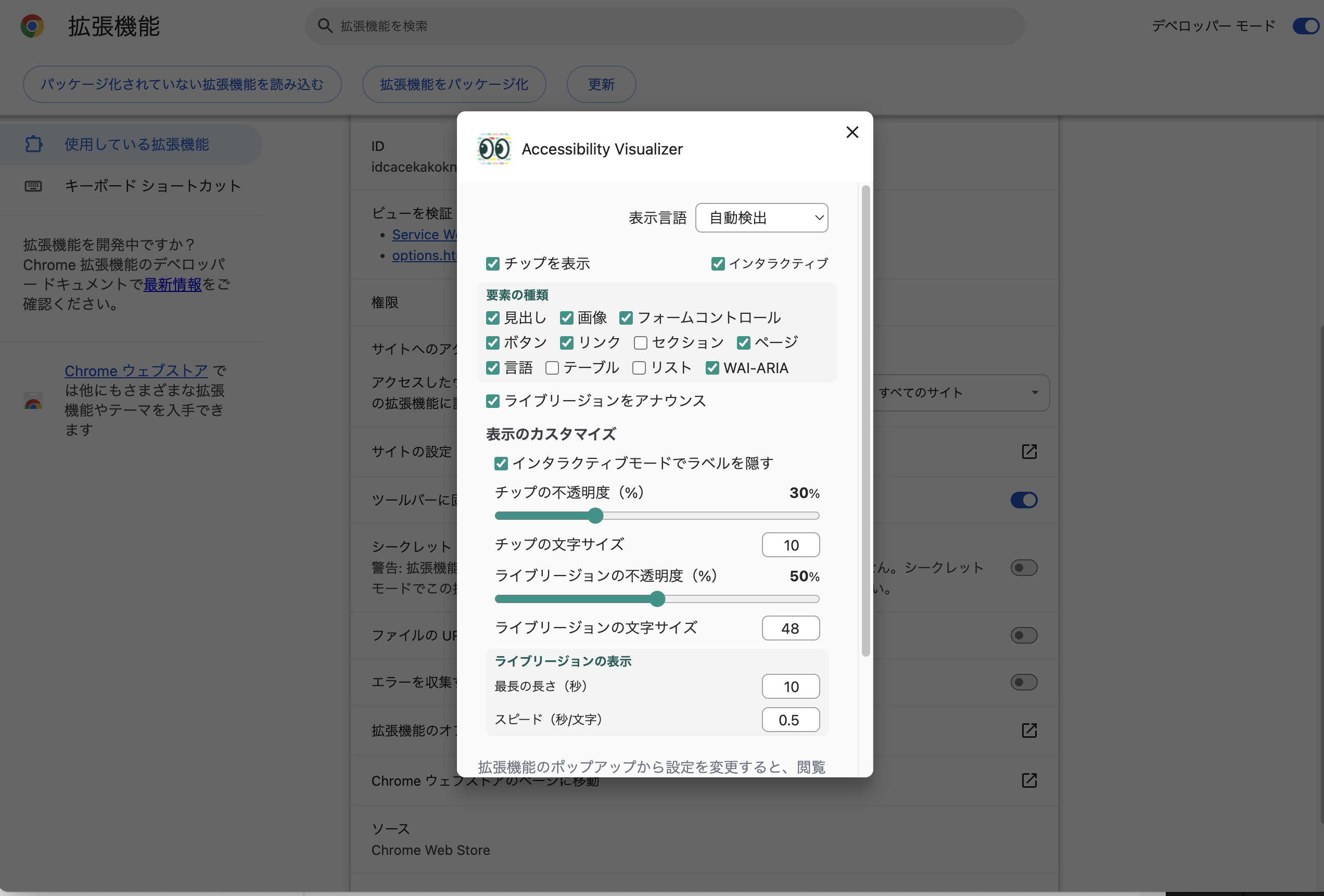This screenshot has width=1324, height=896.
Task: Select キーボード ショートカット in sidebar
Action: click(152, 186)
